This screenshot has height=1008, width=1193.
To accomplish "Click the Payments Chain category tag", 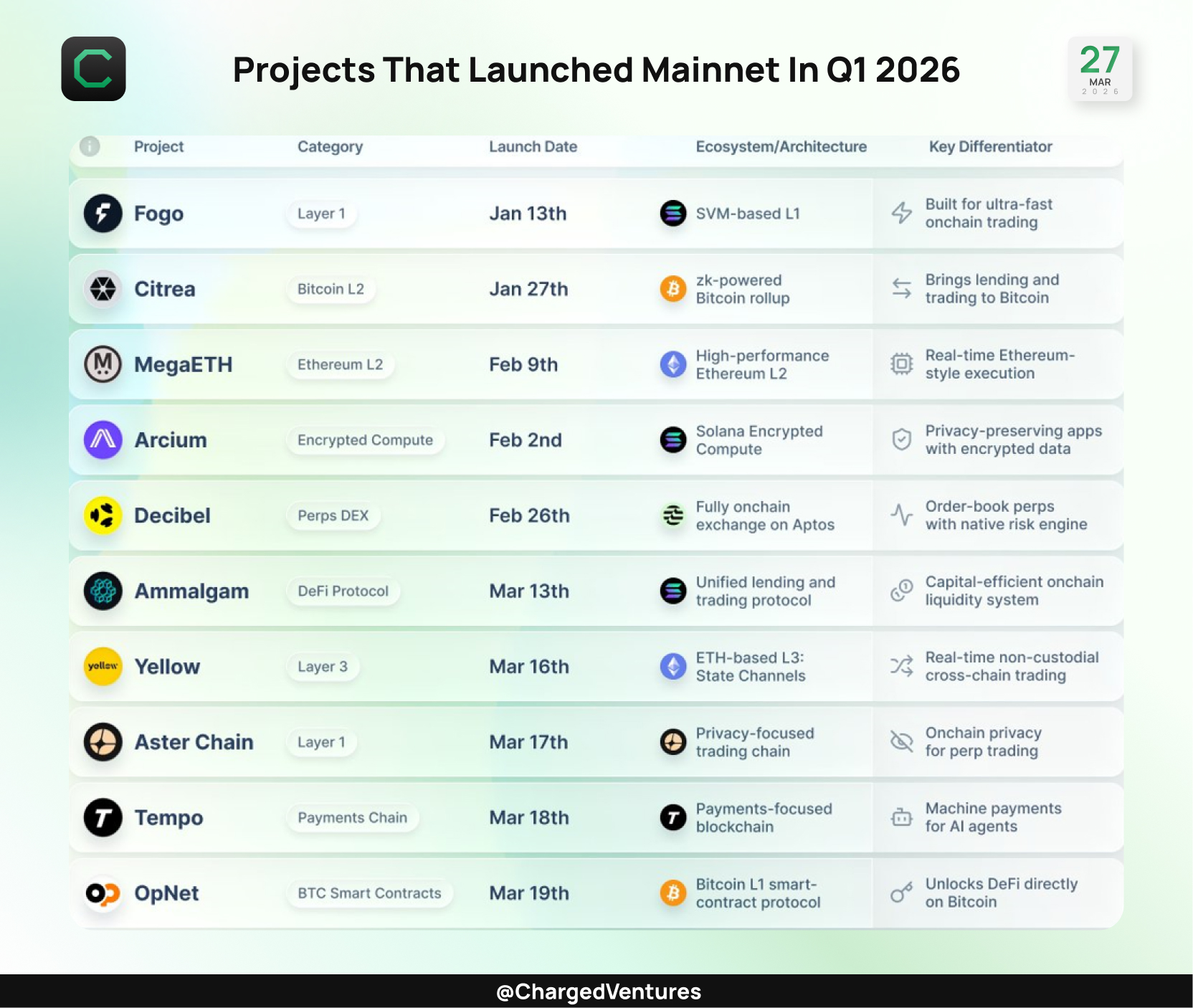I will click(353, 817).
